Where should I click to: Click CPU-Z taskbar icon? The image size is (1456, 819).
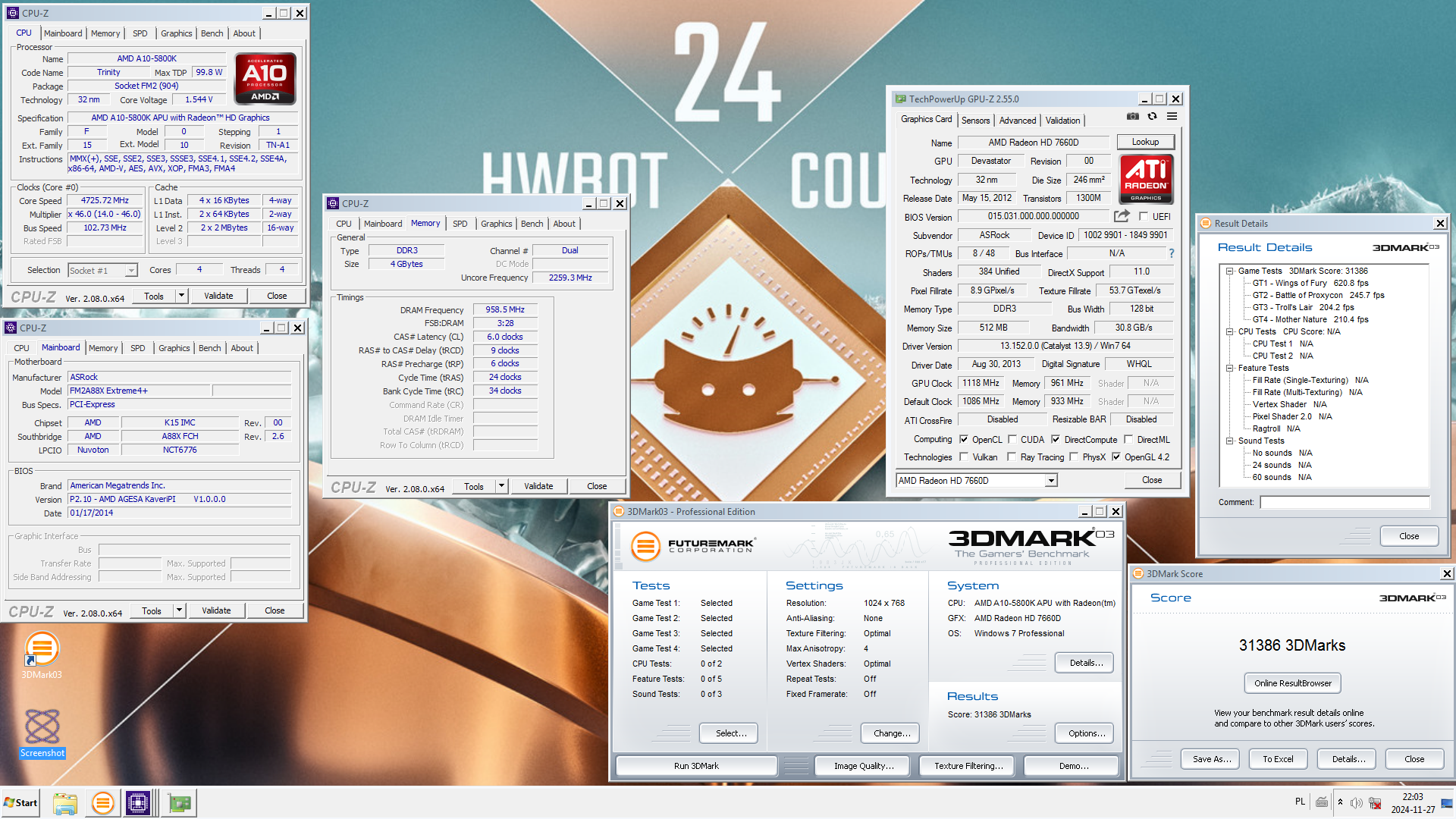coord(138,803)
